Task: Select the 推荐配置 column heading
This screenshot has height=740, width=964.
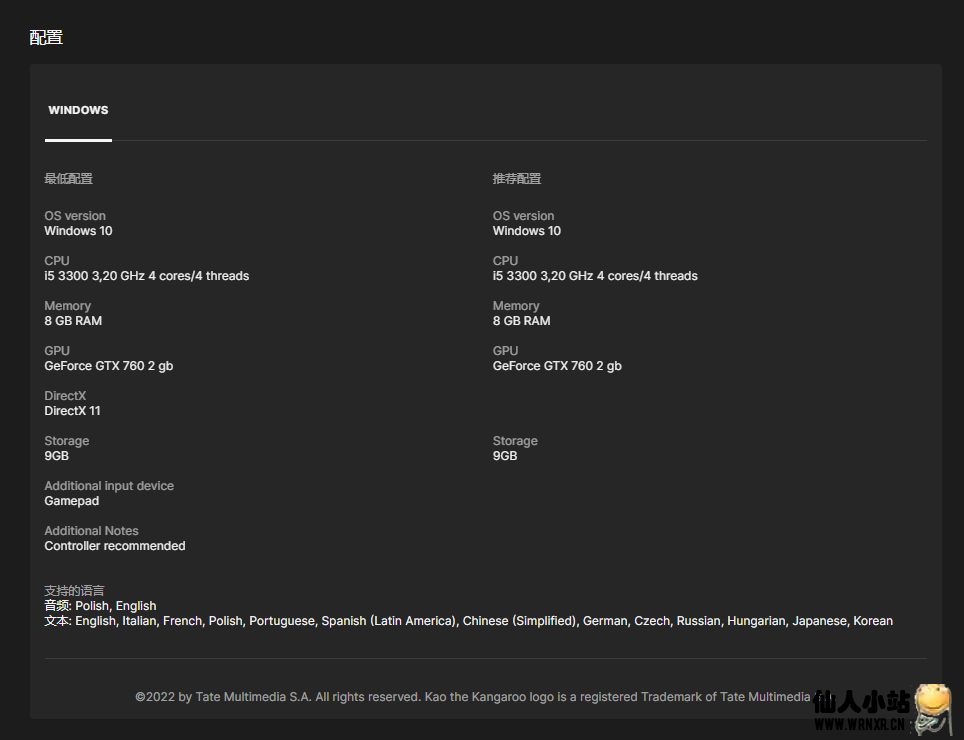Action: tap(516, 179)
